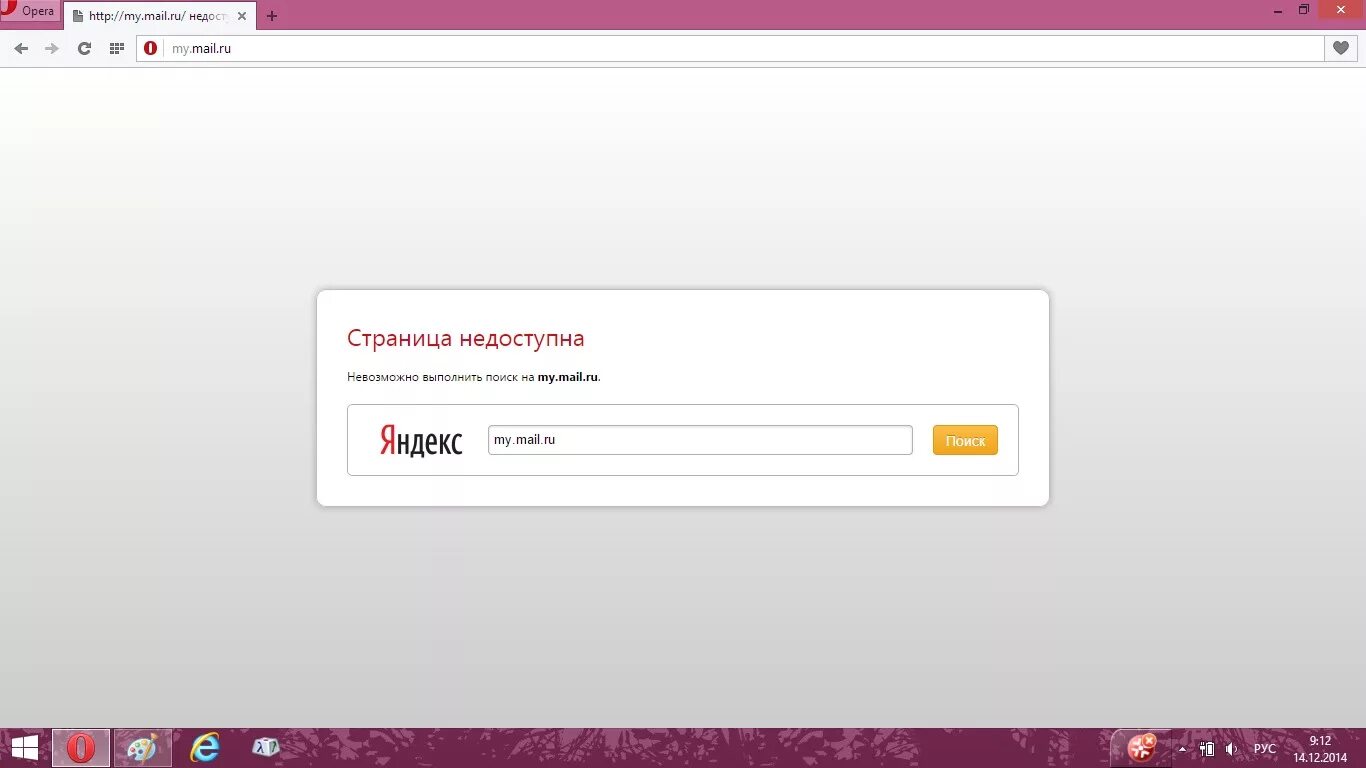Switch input language РУС indicator

[x=1265, y=749]
